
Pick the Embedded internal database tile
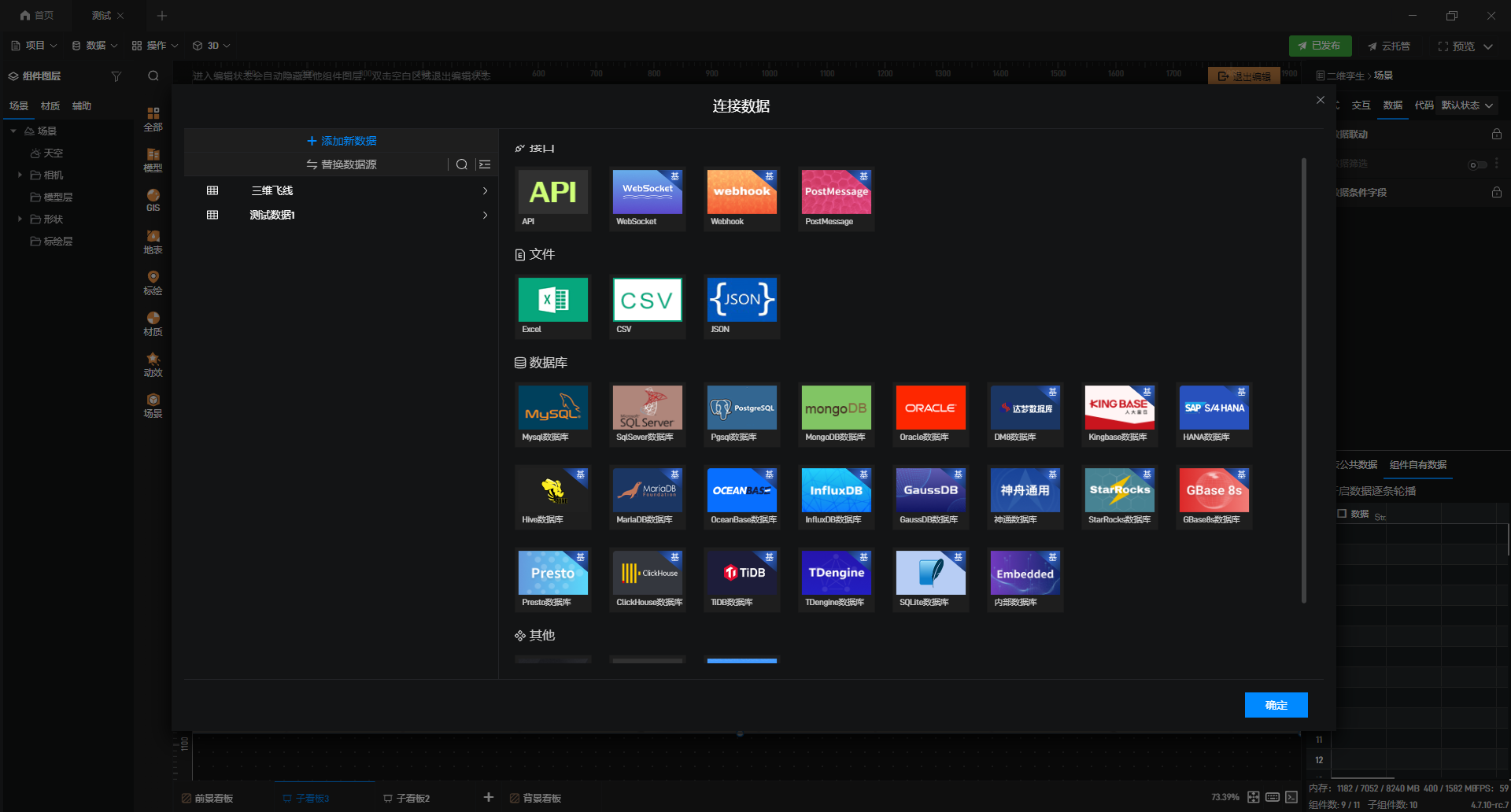pos(1025,580)
